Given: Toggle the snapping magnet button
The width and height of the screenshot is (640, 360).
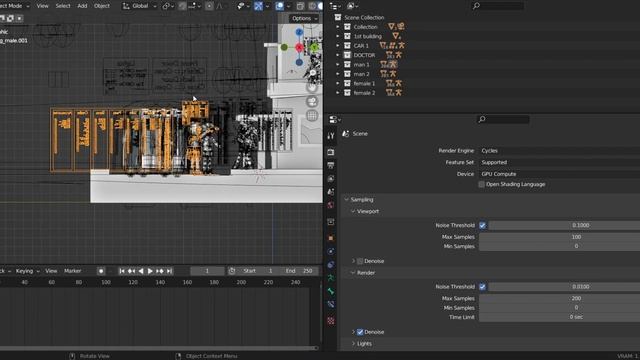Looking at the screenshot, I should click(x=182, y=6).
